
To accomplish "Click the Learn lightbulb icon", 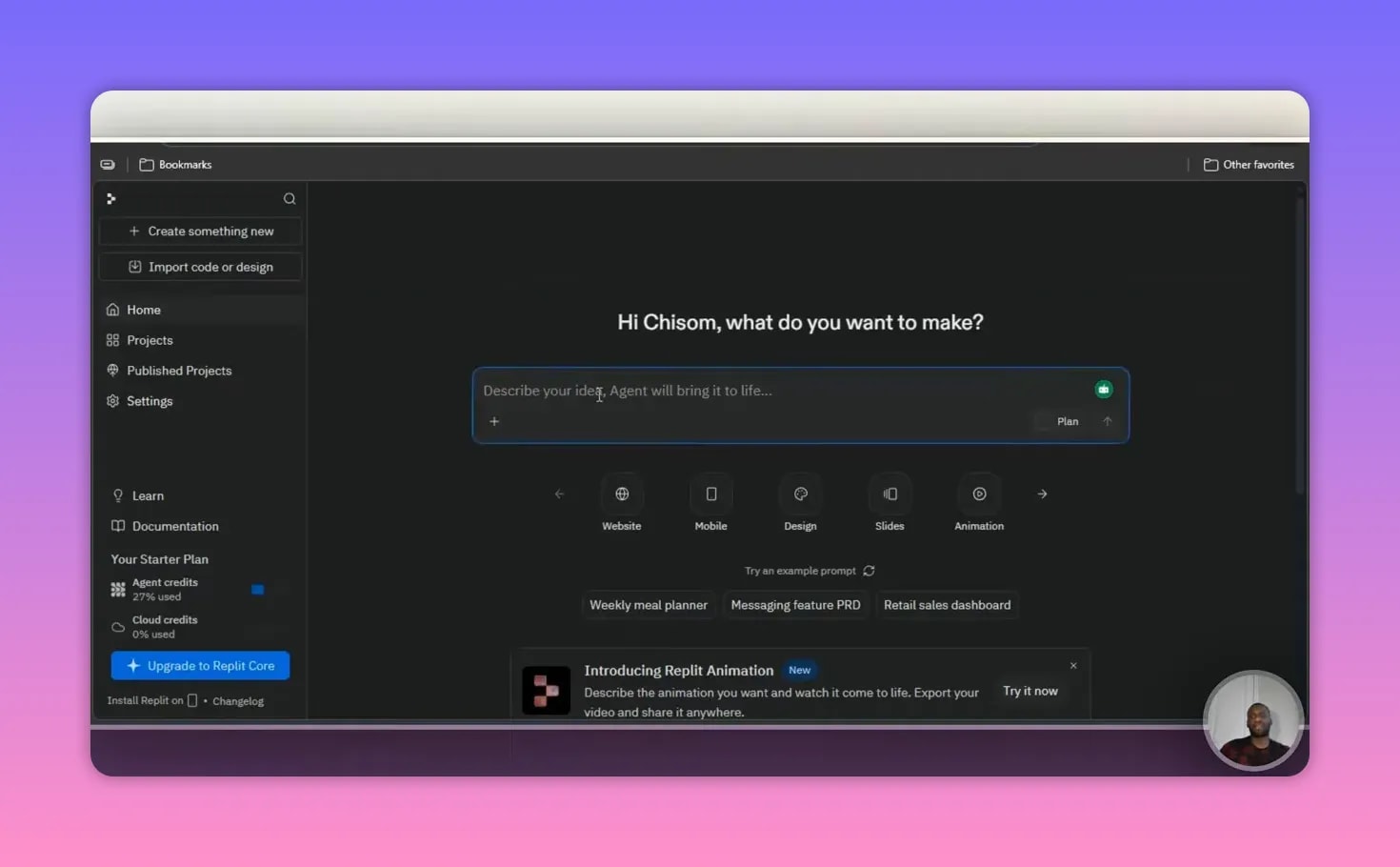I will click(118, 495).
